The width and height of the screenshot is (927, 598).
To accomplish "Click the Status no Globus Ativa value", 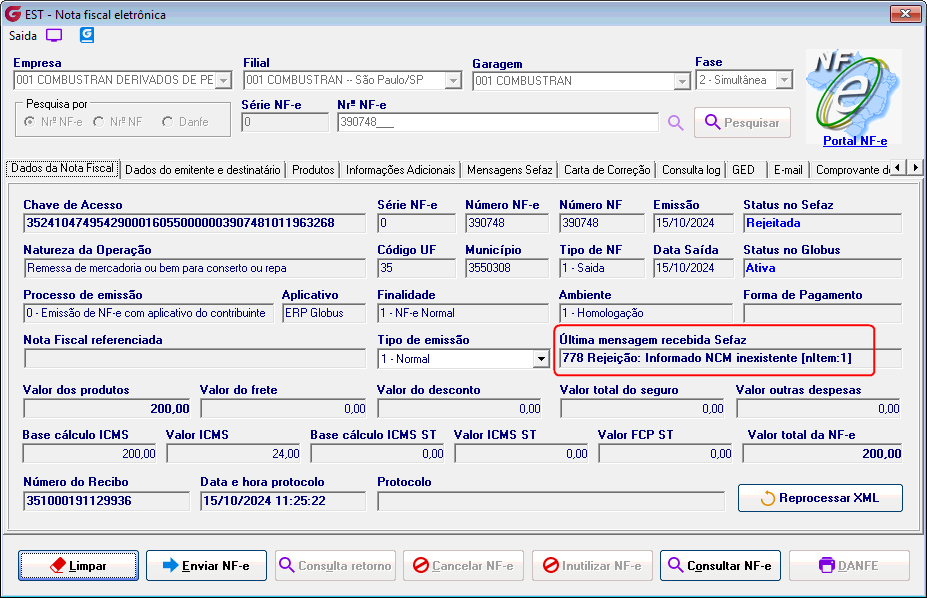I will (822, 268).
